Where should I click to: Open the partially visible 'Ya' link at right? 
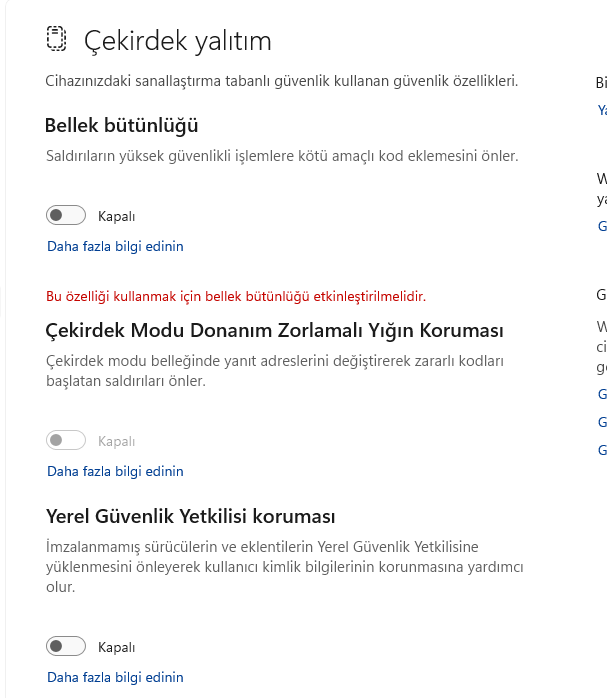[601, 110]
